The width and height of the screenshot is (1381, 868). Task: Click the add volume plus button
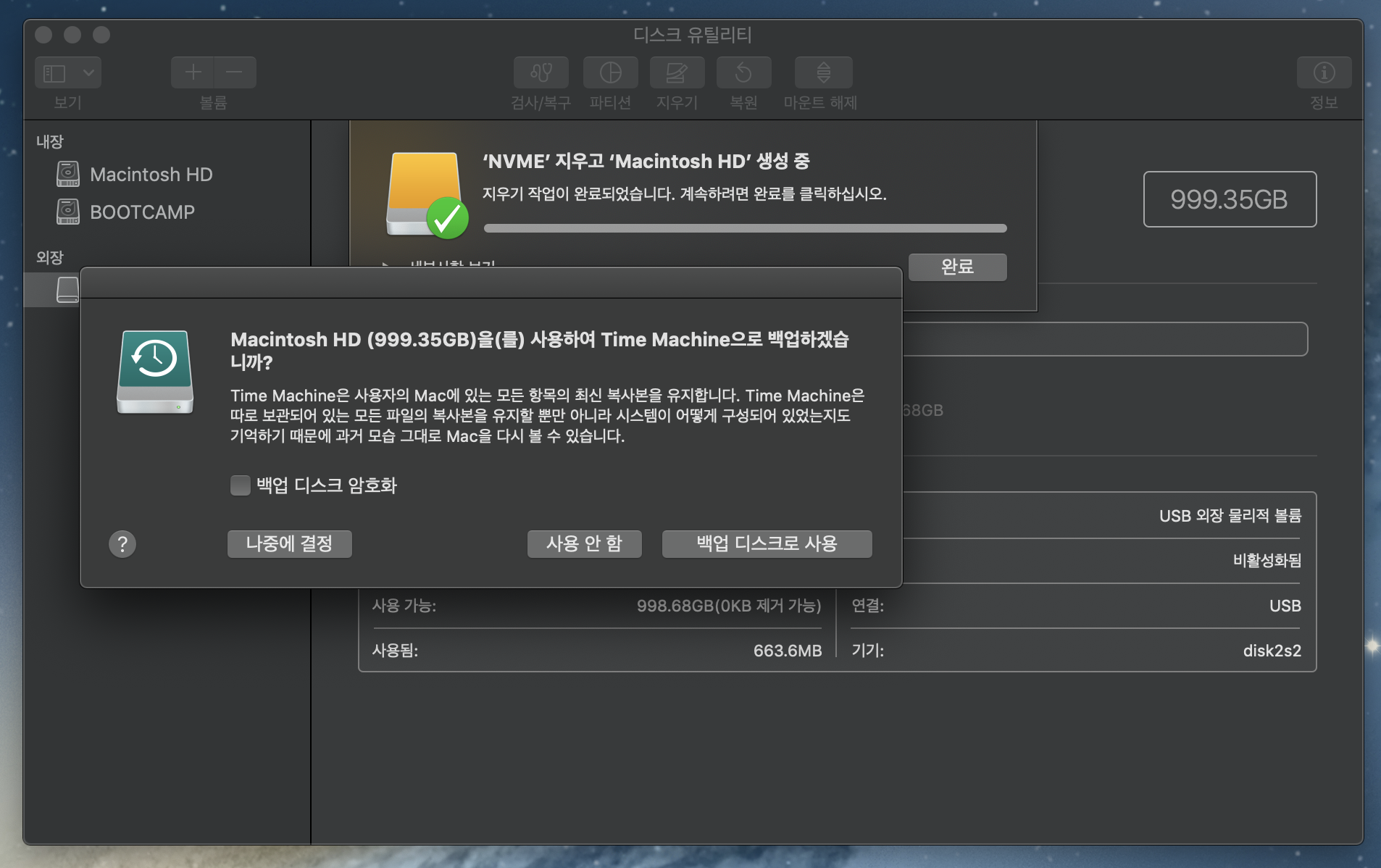(x=193, y=72)
